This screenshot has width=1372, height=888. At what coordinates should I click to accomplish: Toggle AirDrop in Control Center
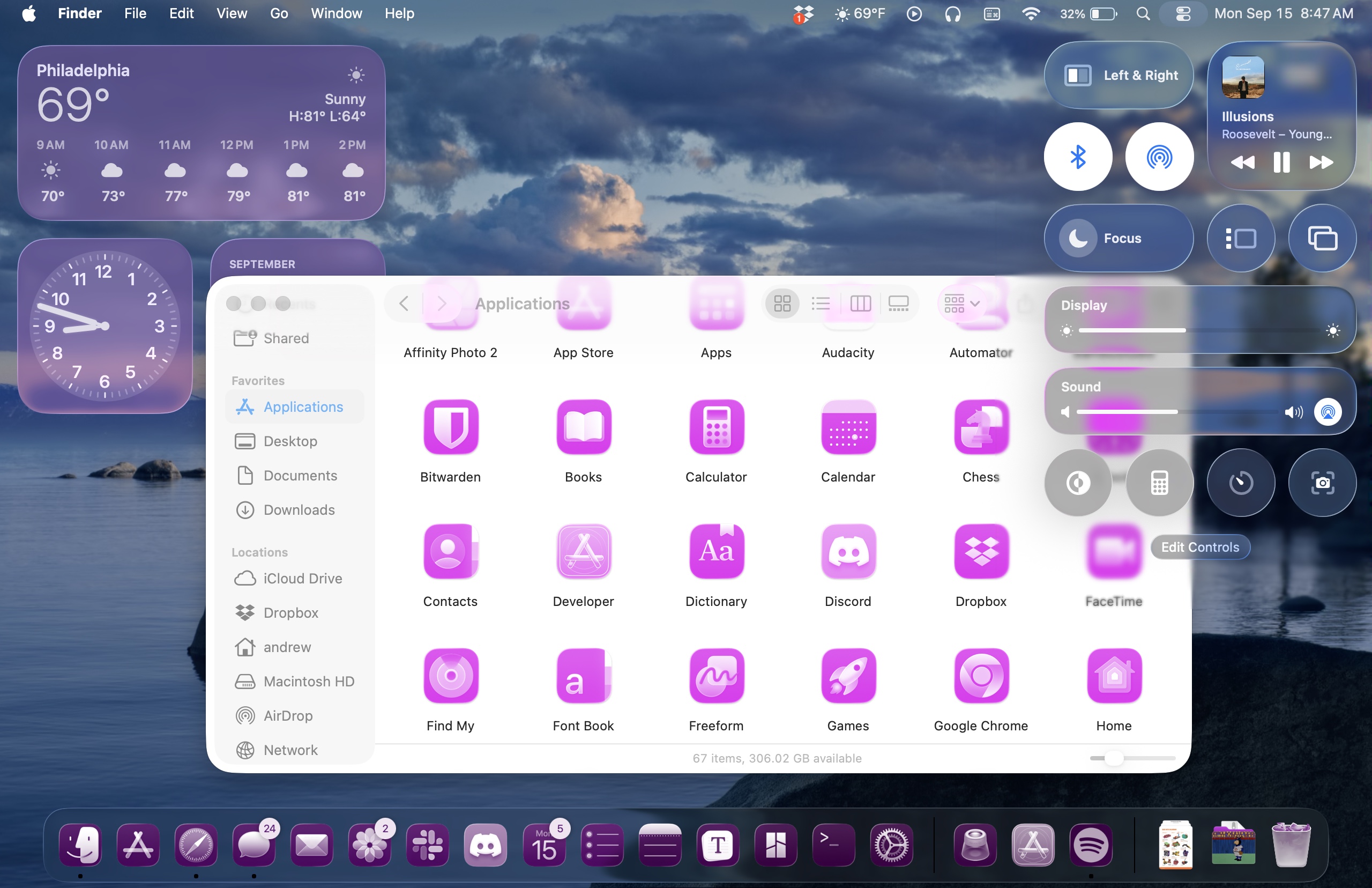pyautogui.click(x=1159, y=157)
